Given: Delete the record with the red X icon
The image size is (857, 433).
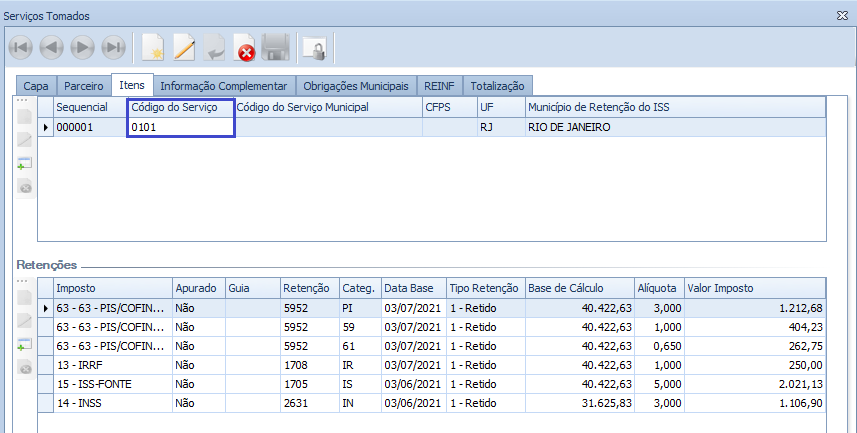Looking at the screenshot, I should [244, 47].
